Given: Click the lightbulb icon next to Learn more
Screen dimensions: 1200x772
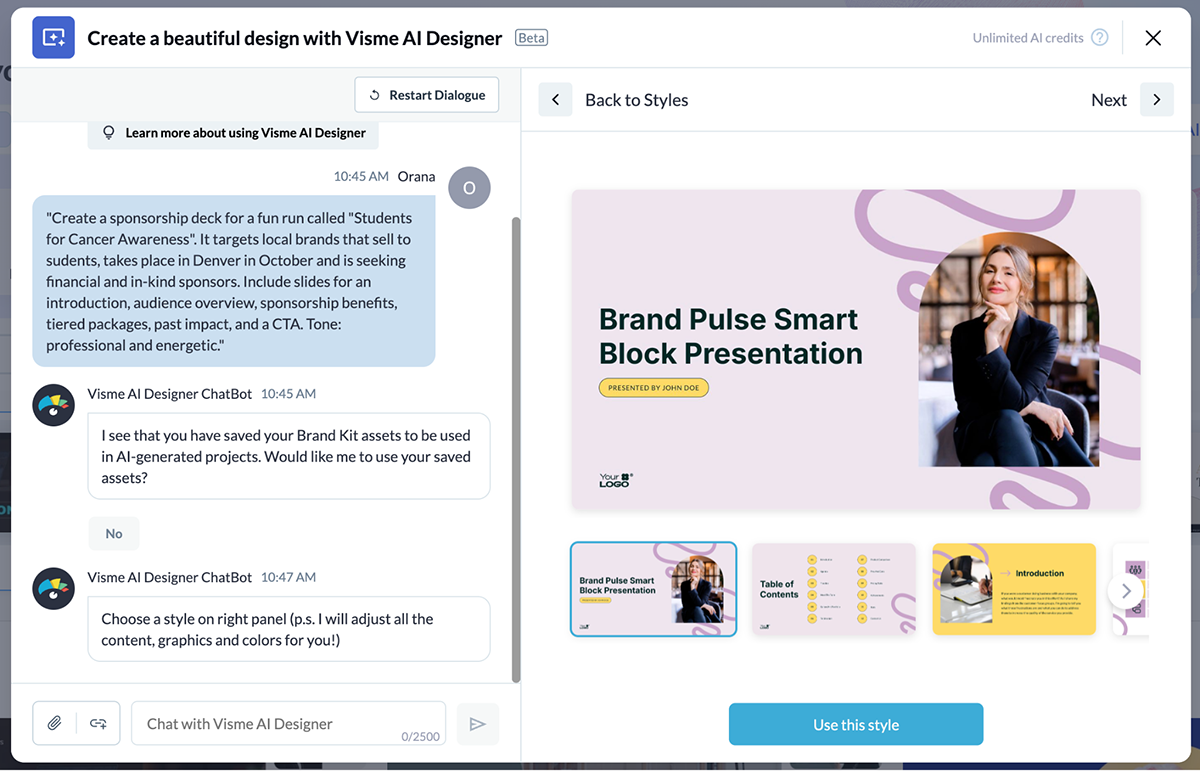Looking at the screenshot, I should pyautogui.click(x=109, y=132).
